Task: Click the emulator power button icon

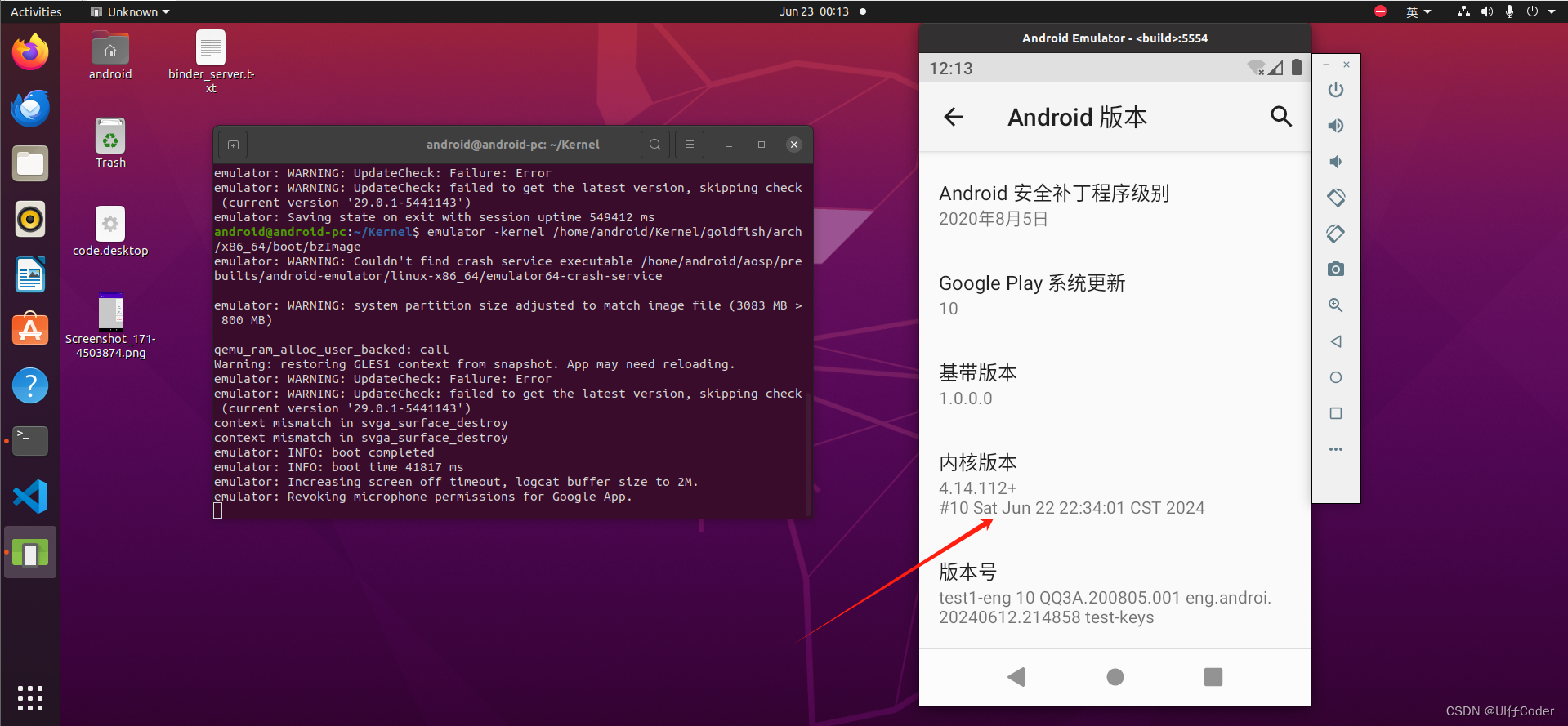Action: click(x=1336, y=90)
